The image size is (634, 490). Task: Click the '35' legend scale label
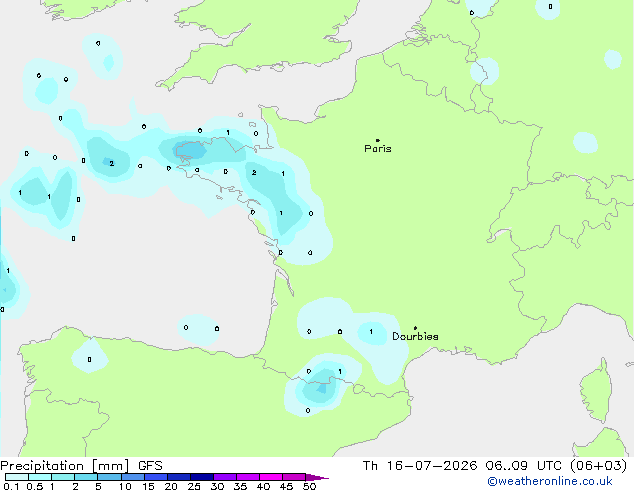tap(240, 486)
